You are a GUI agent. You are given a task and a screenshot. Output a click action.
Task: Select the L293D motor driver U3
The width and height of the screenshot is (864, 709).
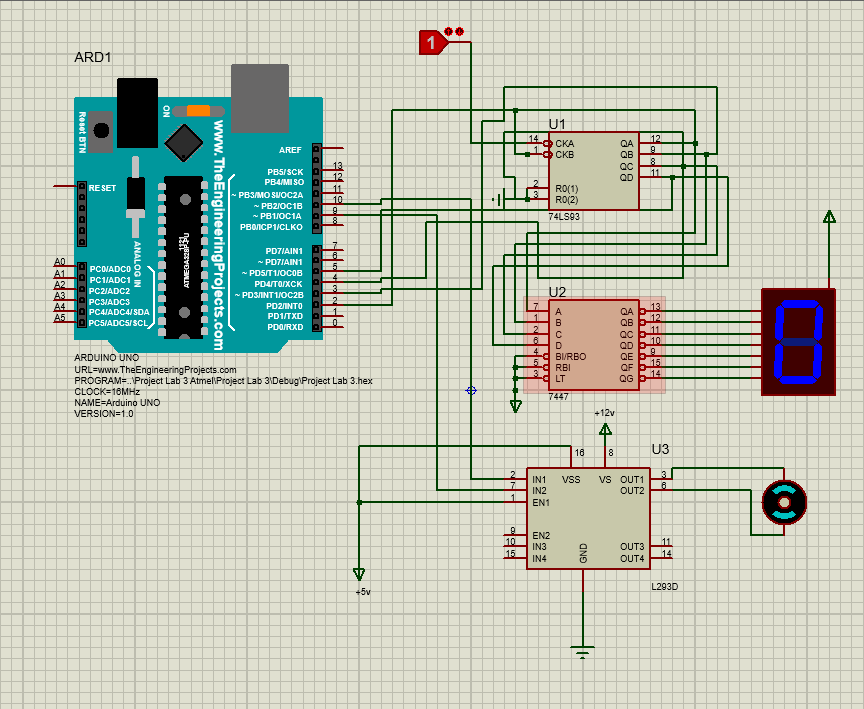click(x=588, y=519)
